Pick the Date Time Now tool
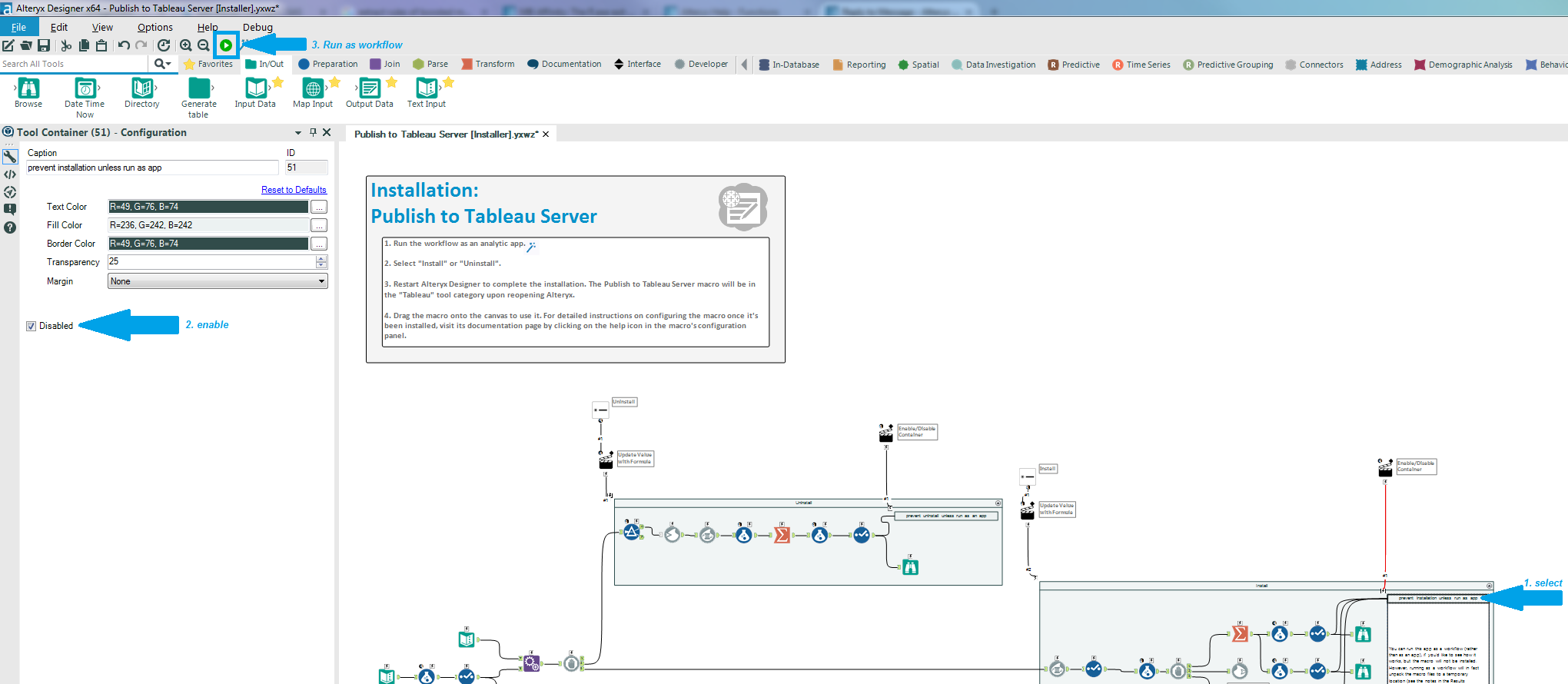The height and width of the screenshot is (684, 1568). [x=85, y=98]
